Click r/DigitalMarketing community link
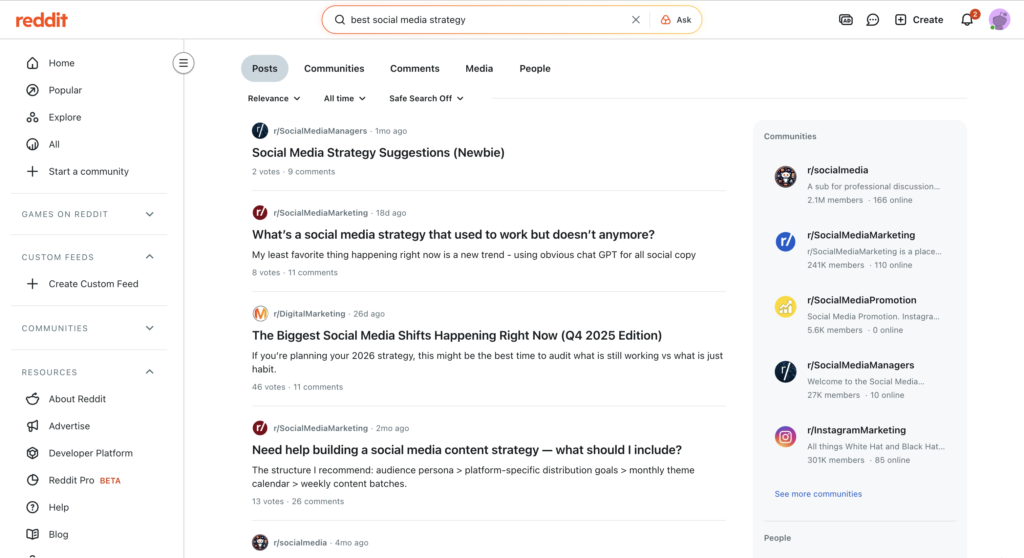The image size is (1024, 558). coord(309,314)
